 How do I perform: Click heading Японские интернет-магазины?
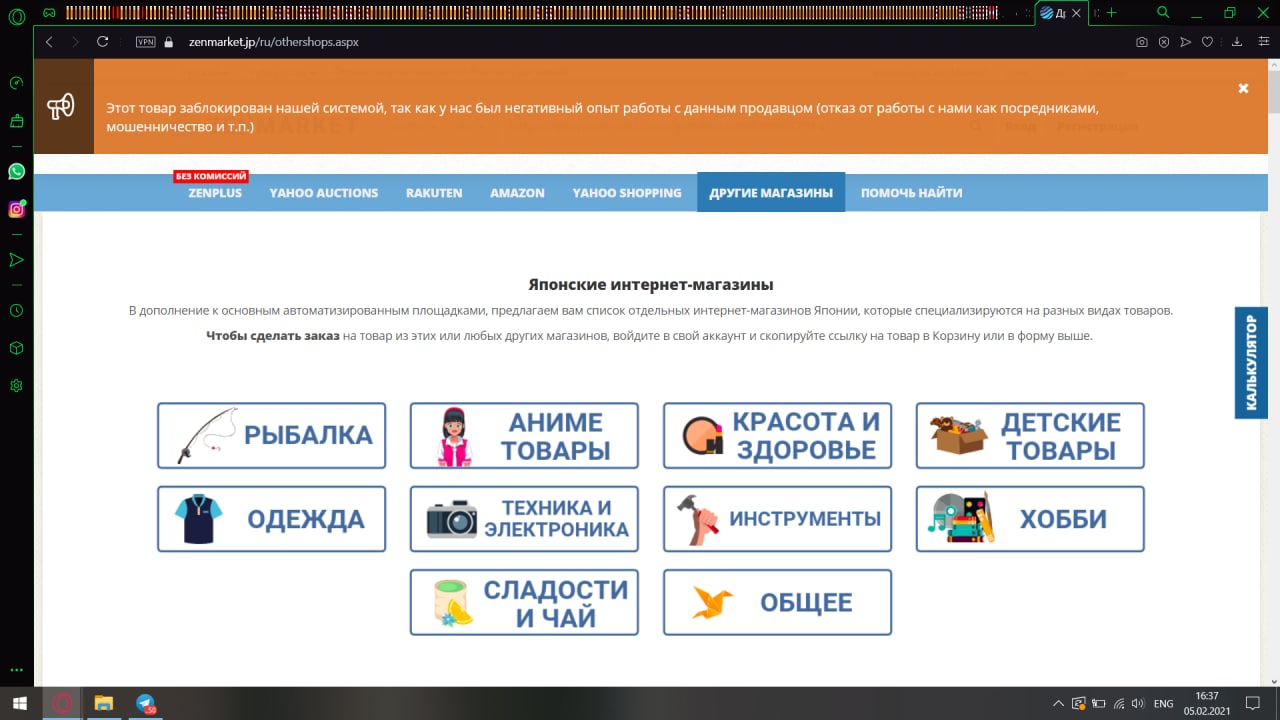(651, 285)
